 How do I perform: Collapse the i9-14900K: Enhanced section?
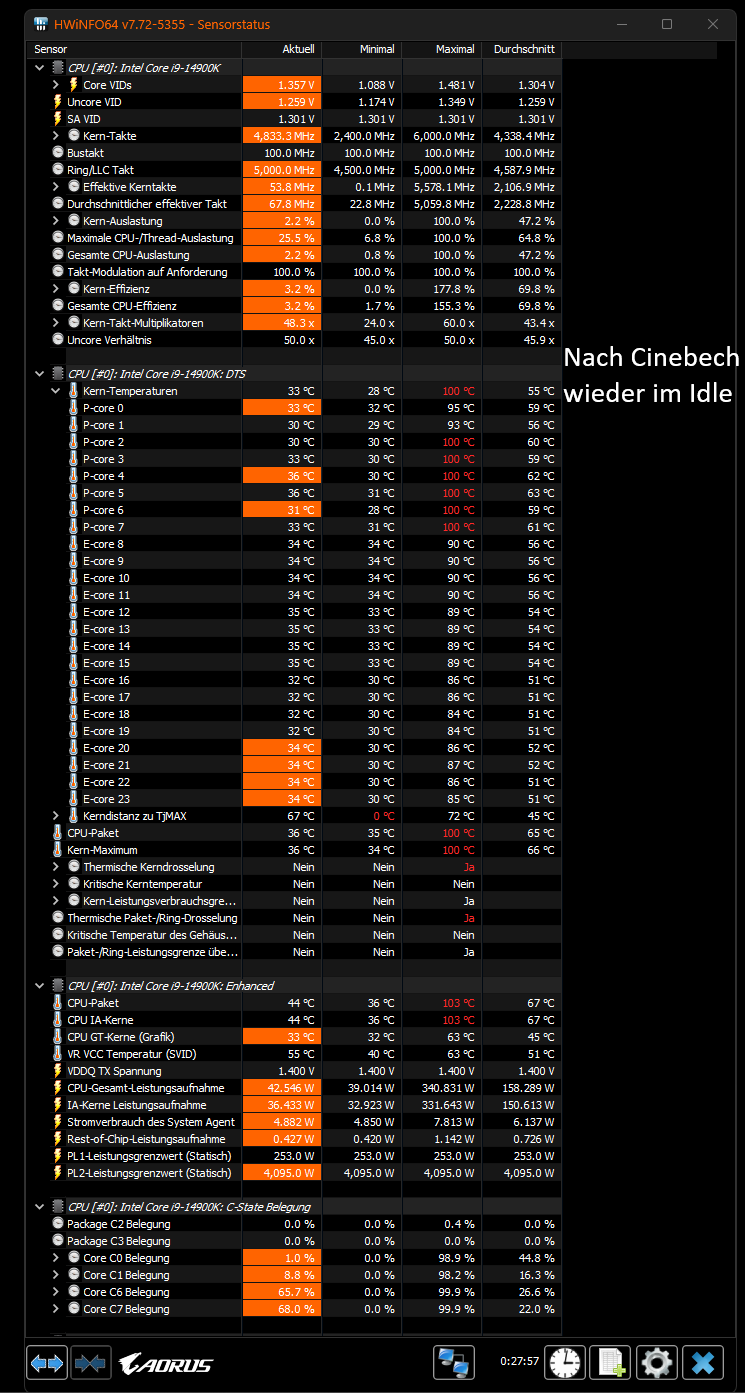tap(40, 986)
